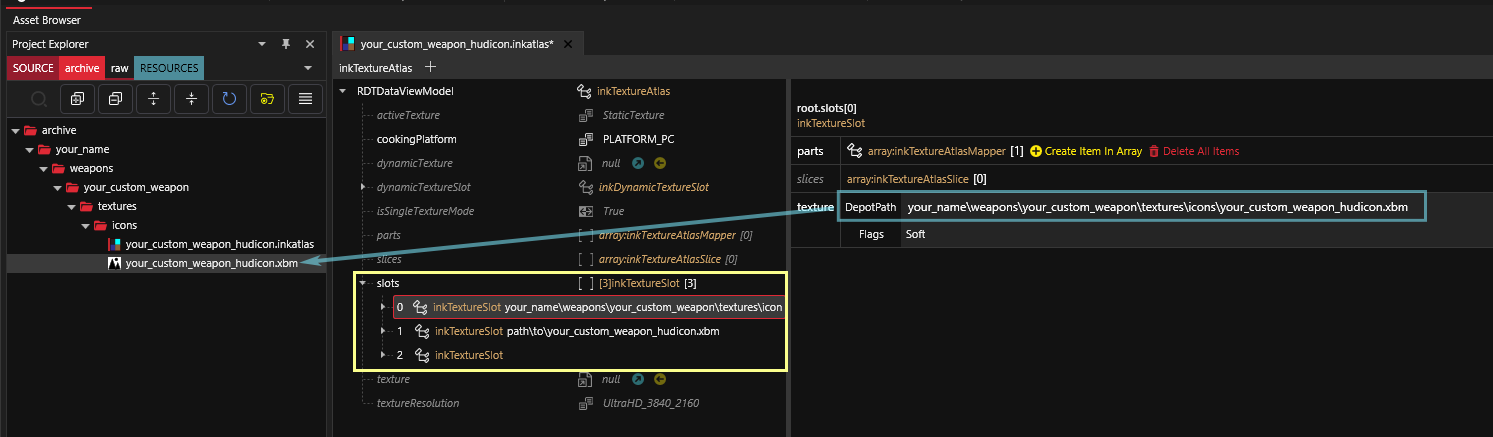Click the DepotPath texture input field
Viewport: 1493px width, 437px height.
coord(1159,207)
